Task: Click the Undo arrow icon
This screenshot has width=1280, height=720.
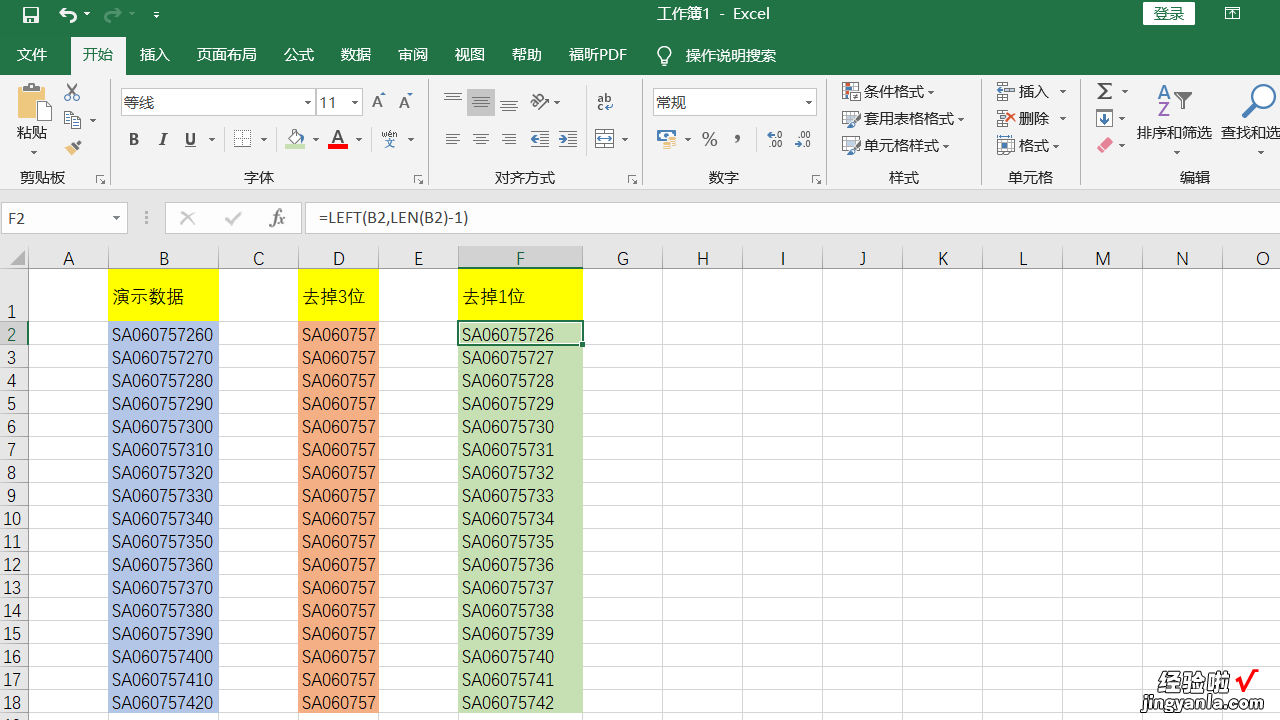Action: [x=67, y=14]
